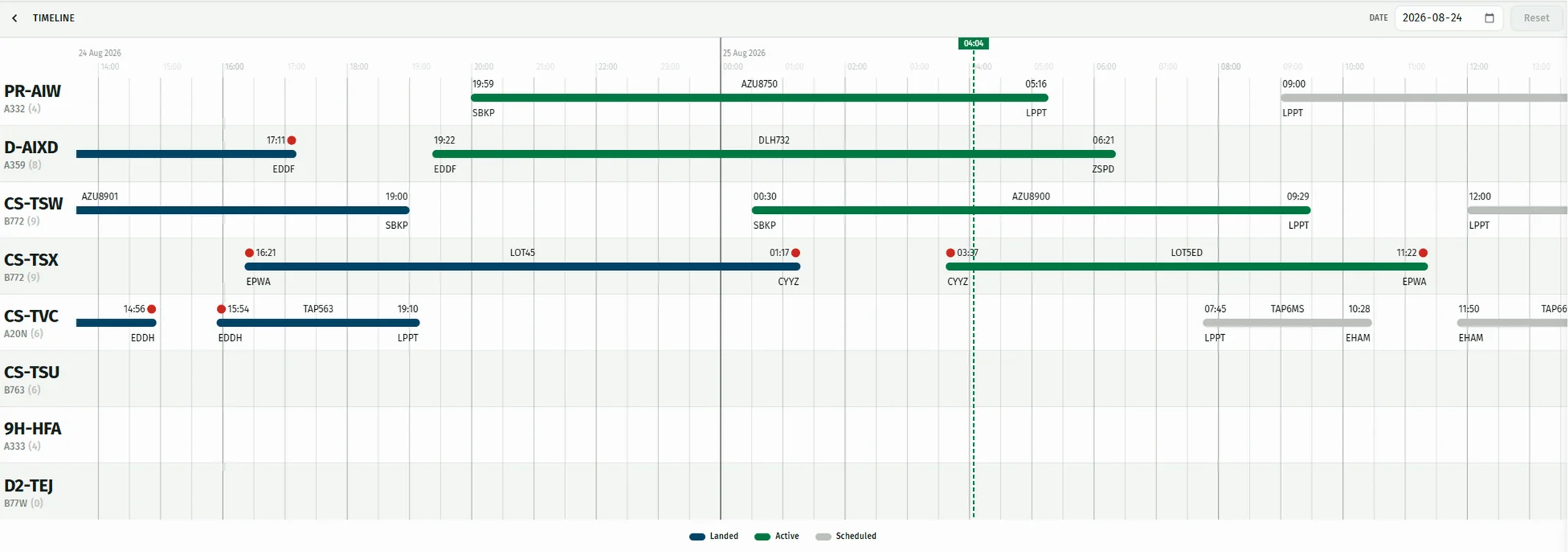Image resolution: width=1568 pixels, height=552 pixels.
Task: Click the CS-TSW aircraft label
Action: click(33, 204)
